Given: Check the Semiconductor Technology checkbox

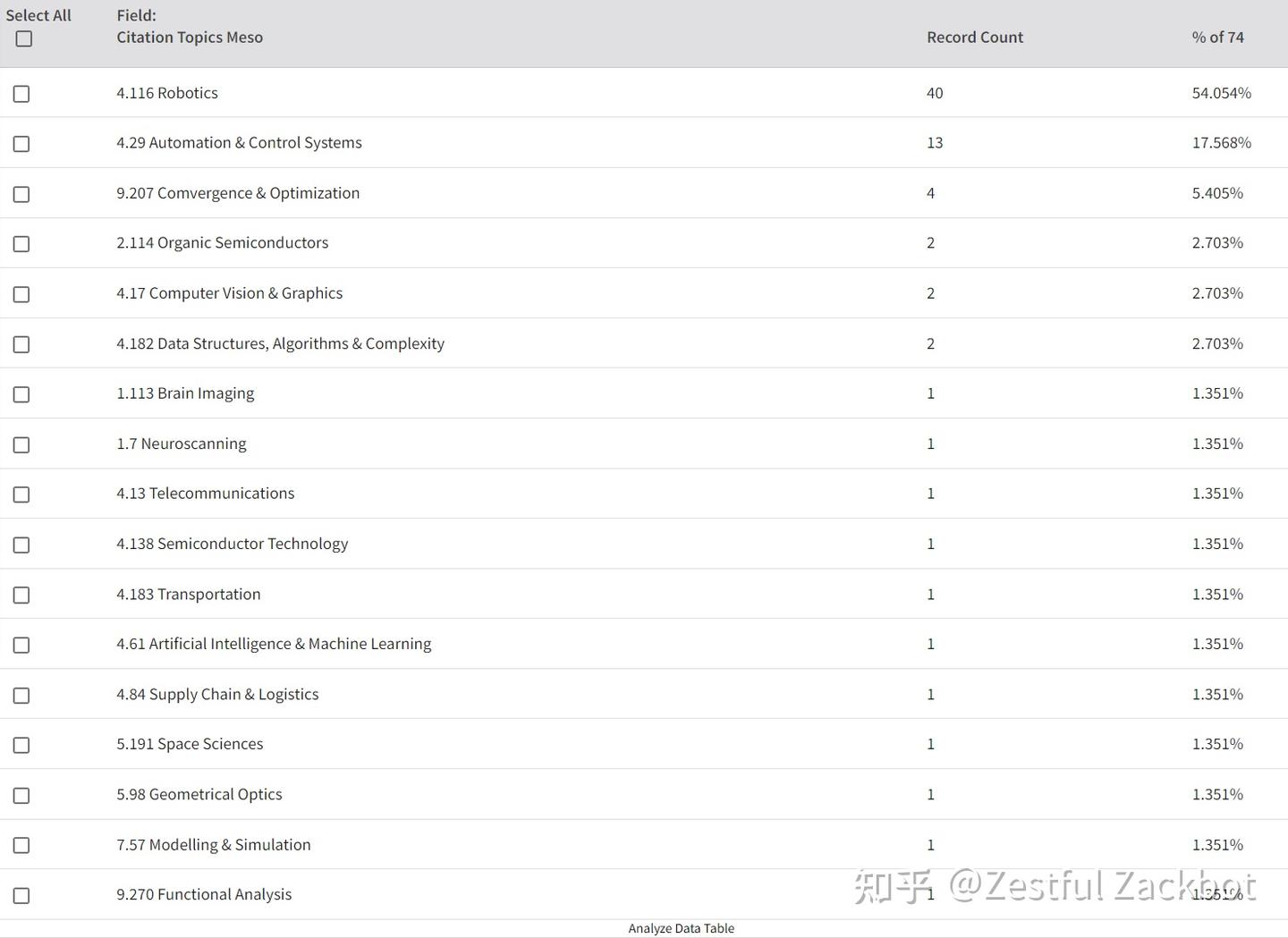Looking at the screenshot, I should (21, 545).
